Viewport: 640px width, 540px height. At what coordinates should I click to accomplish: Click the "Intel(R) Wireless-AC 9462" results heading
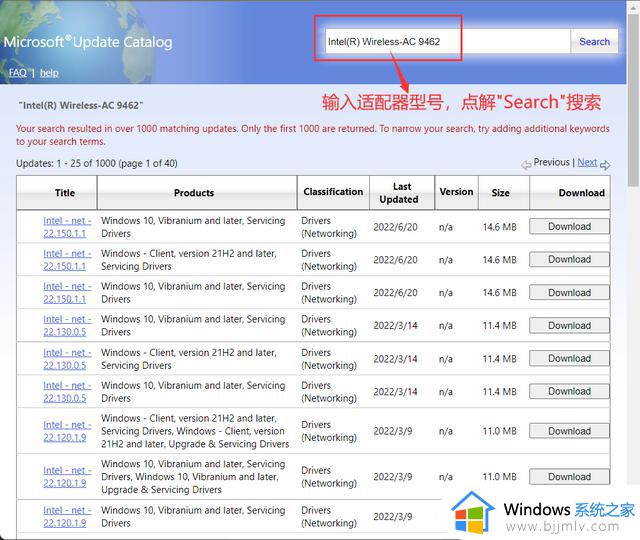click(x=81, y=105)
